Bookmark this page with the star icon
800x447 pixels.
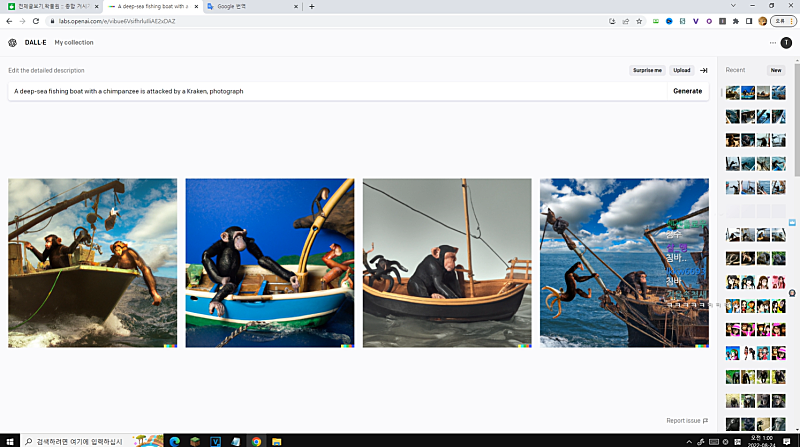coord(639,21)
